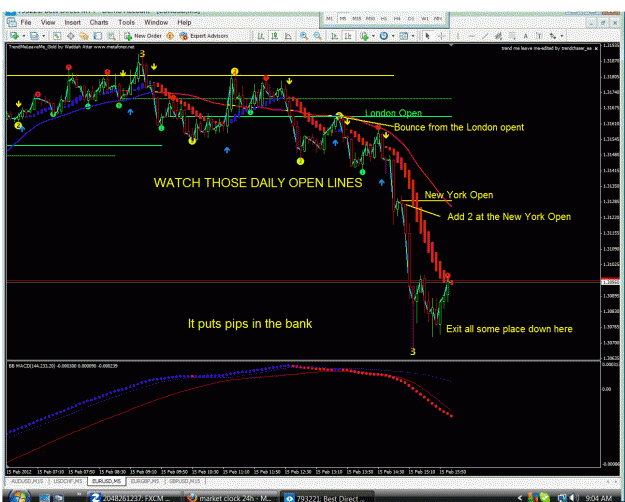Open the Strategy Tester
625x502 pixels.
point(111,36)
